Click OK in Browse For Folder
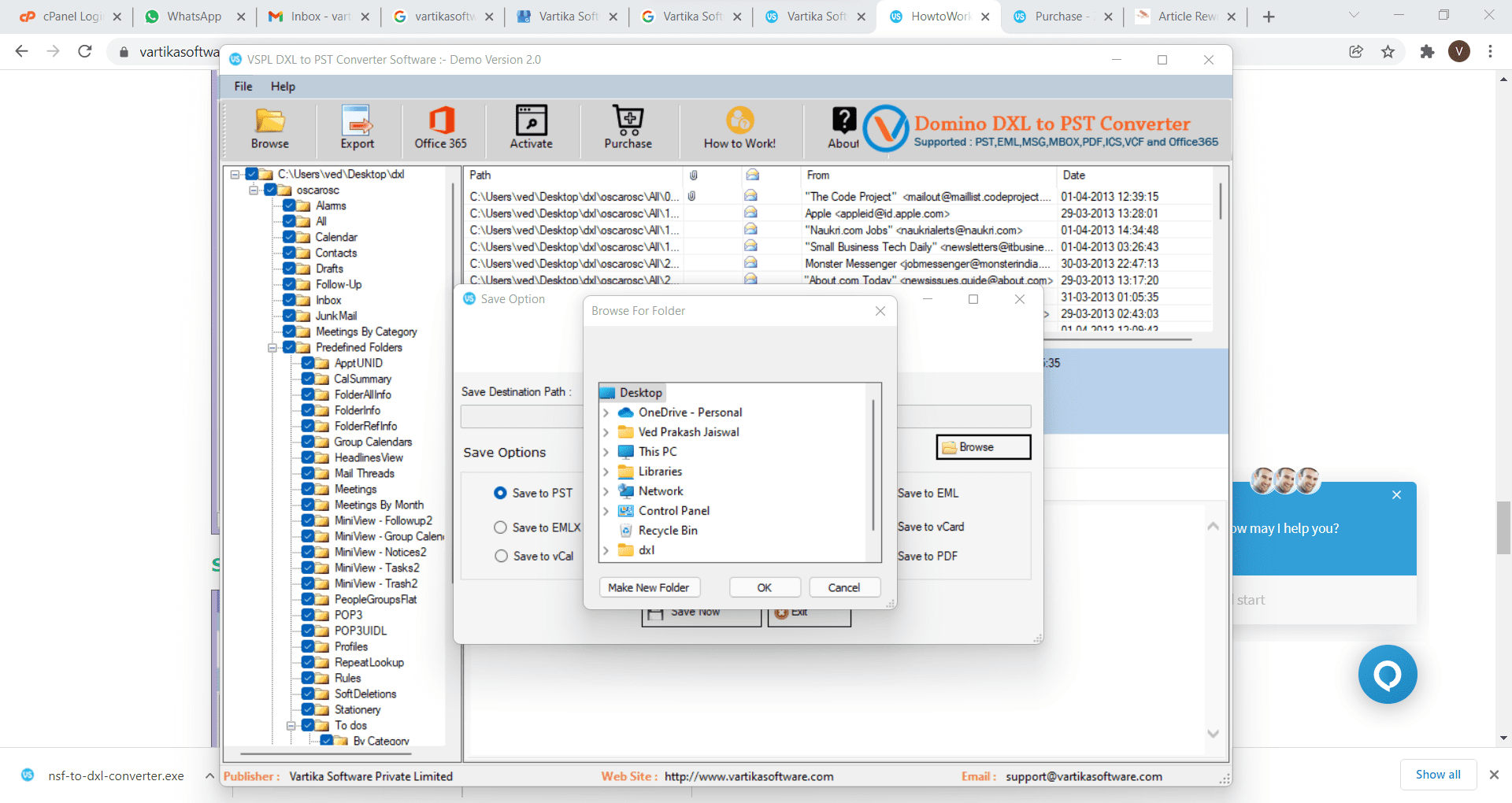The width and height of the screenshot is (1512, 803). [x=765, y=587]
